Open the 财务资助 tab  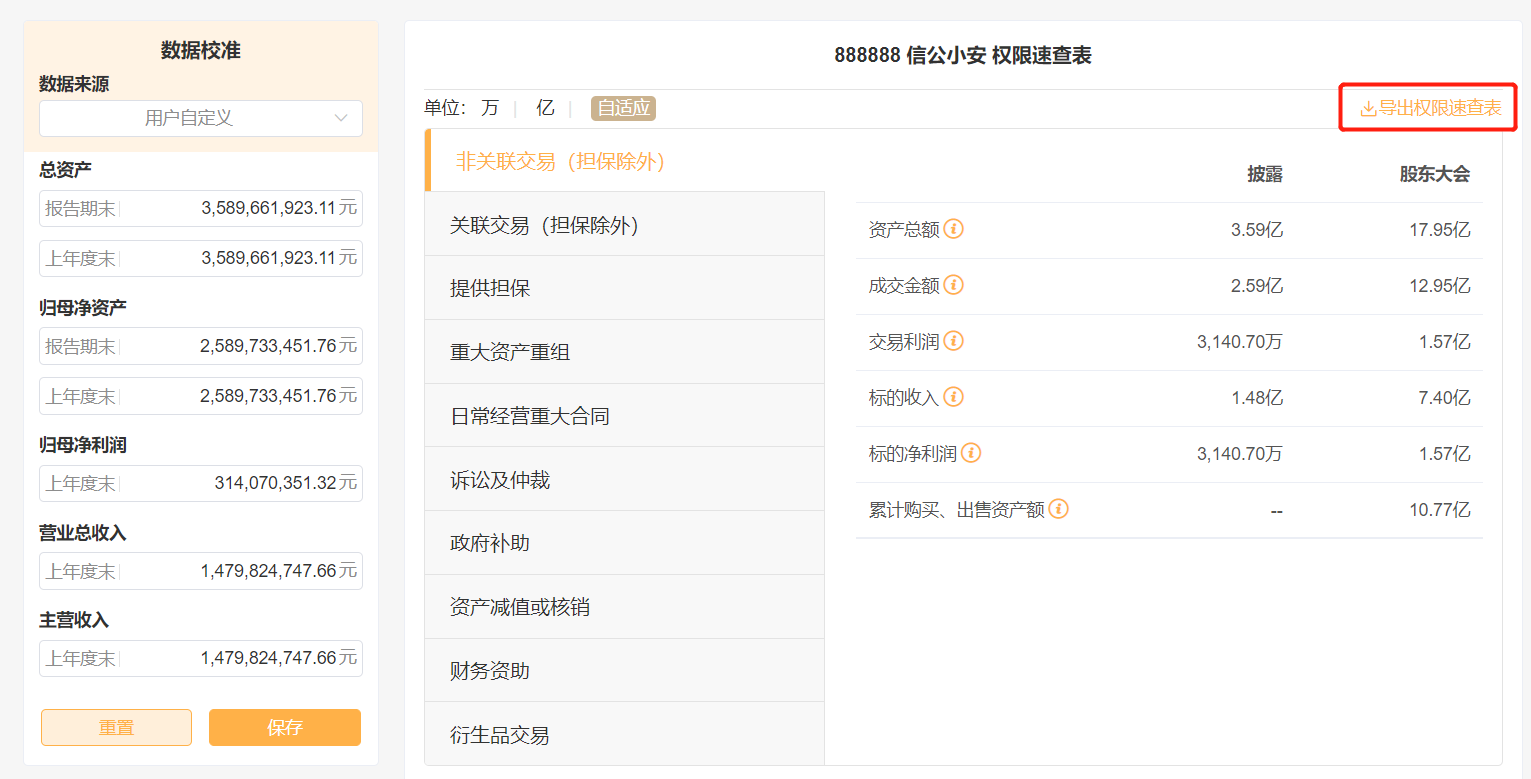pyautogui.click(x=625, y=671)
